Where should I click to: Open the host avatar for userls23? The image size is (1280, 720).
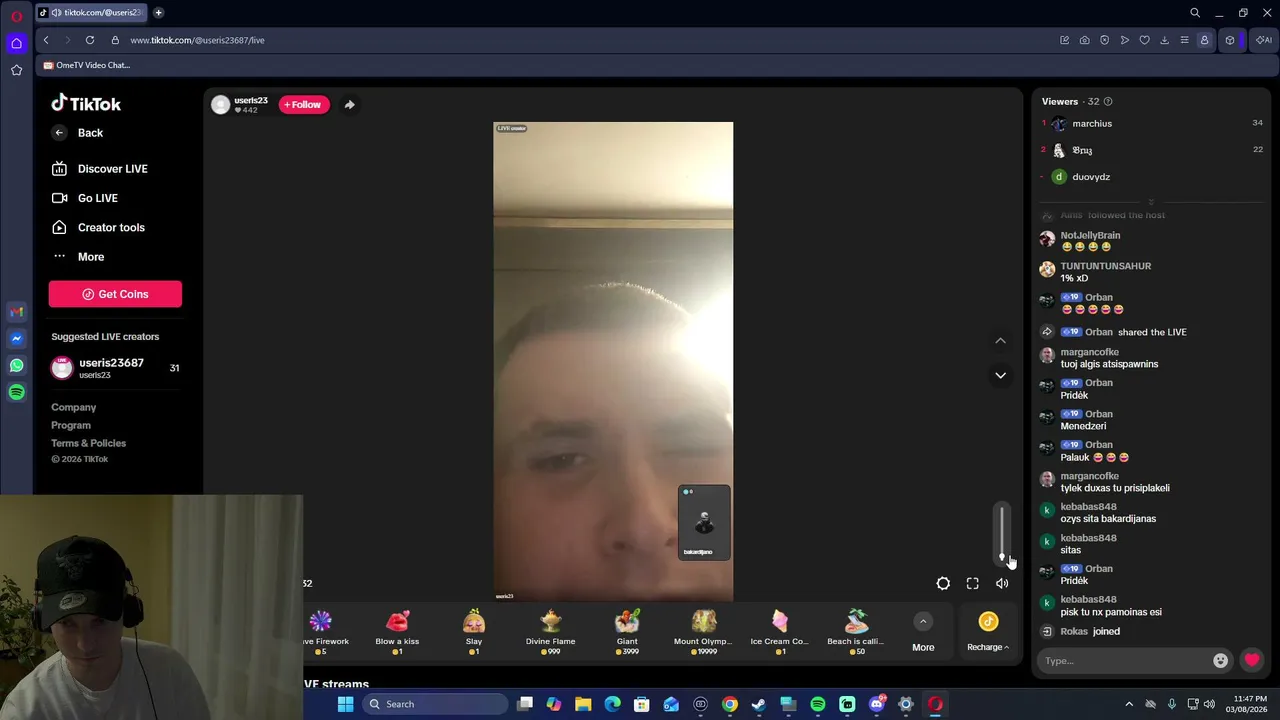(x=220, y=105)
